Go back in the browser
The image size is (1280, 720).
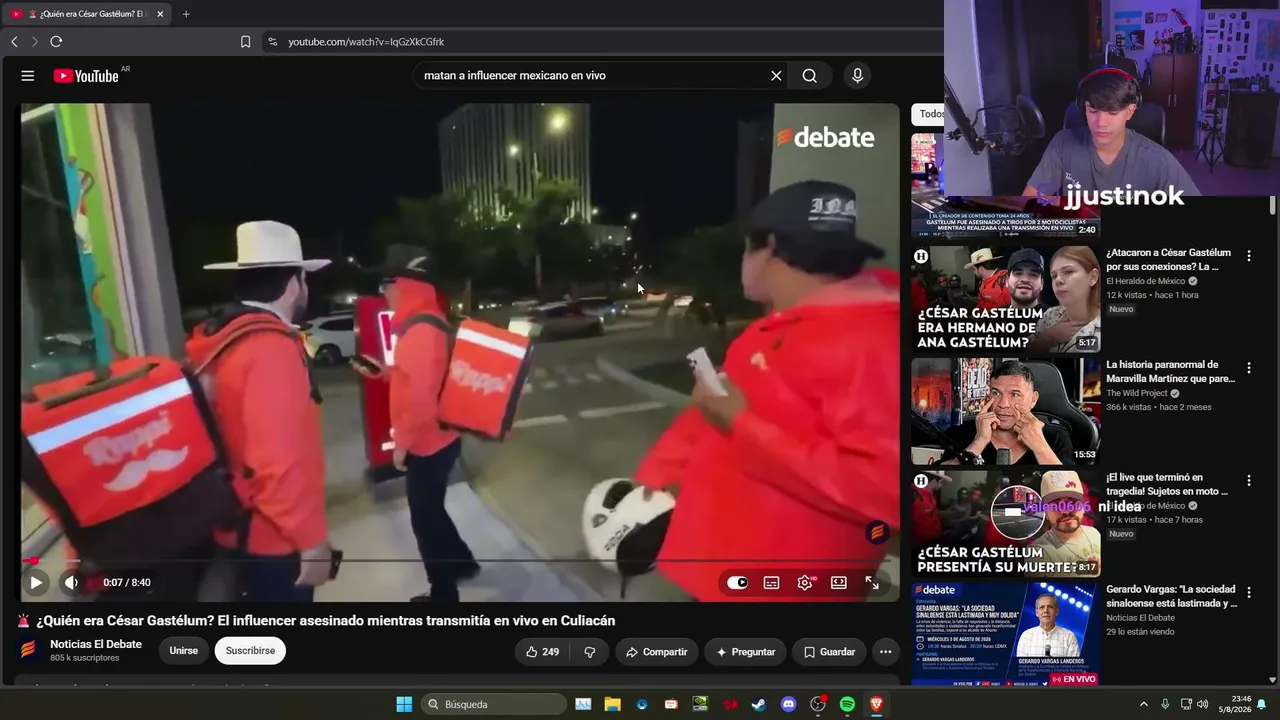14,42
